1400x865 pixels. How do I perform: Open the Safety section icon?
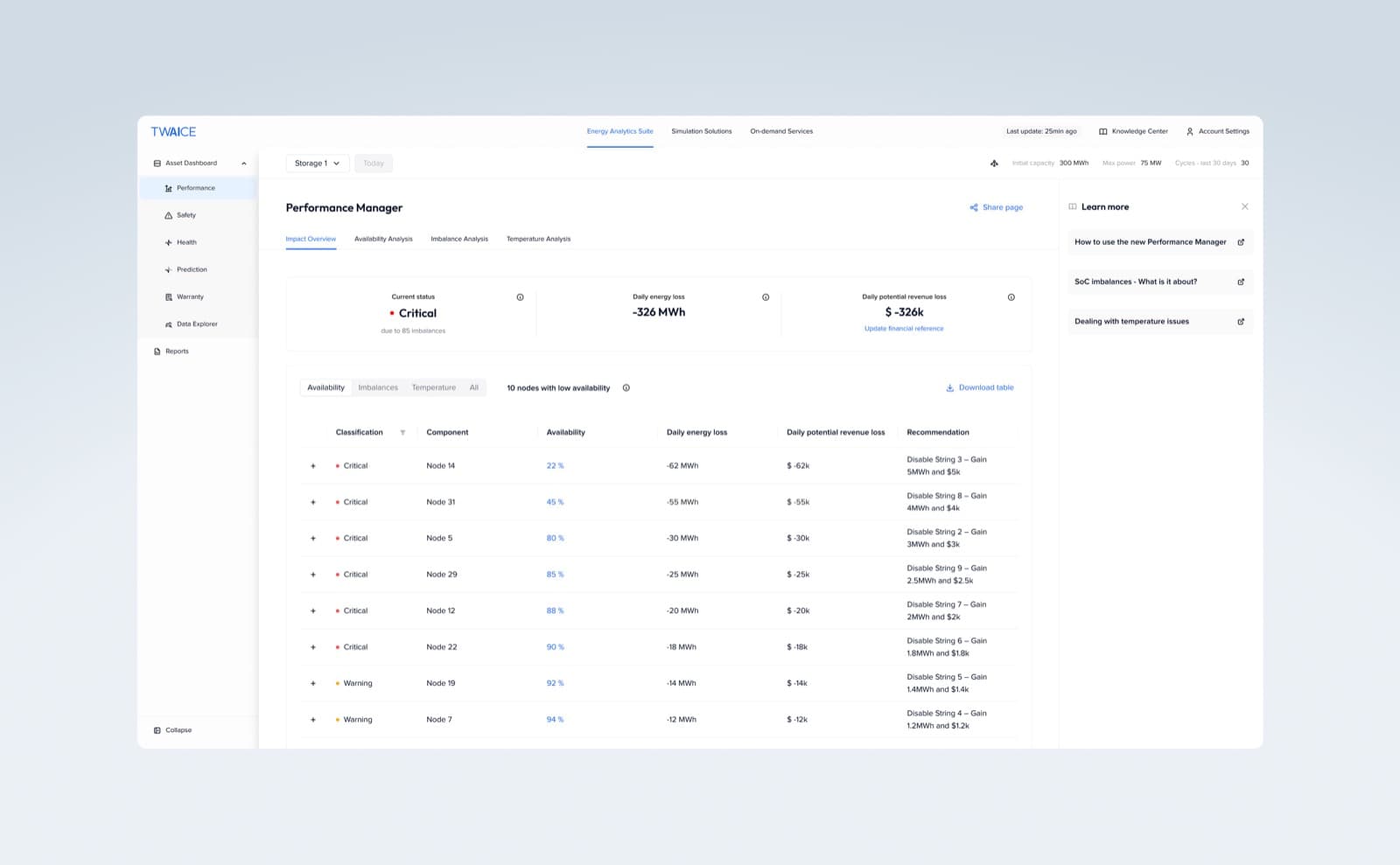click(169, 215)
